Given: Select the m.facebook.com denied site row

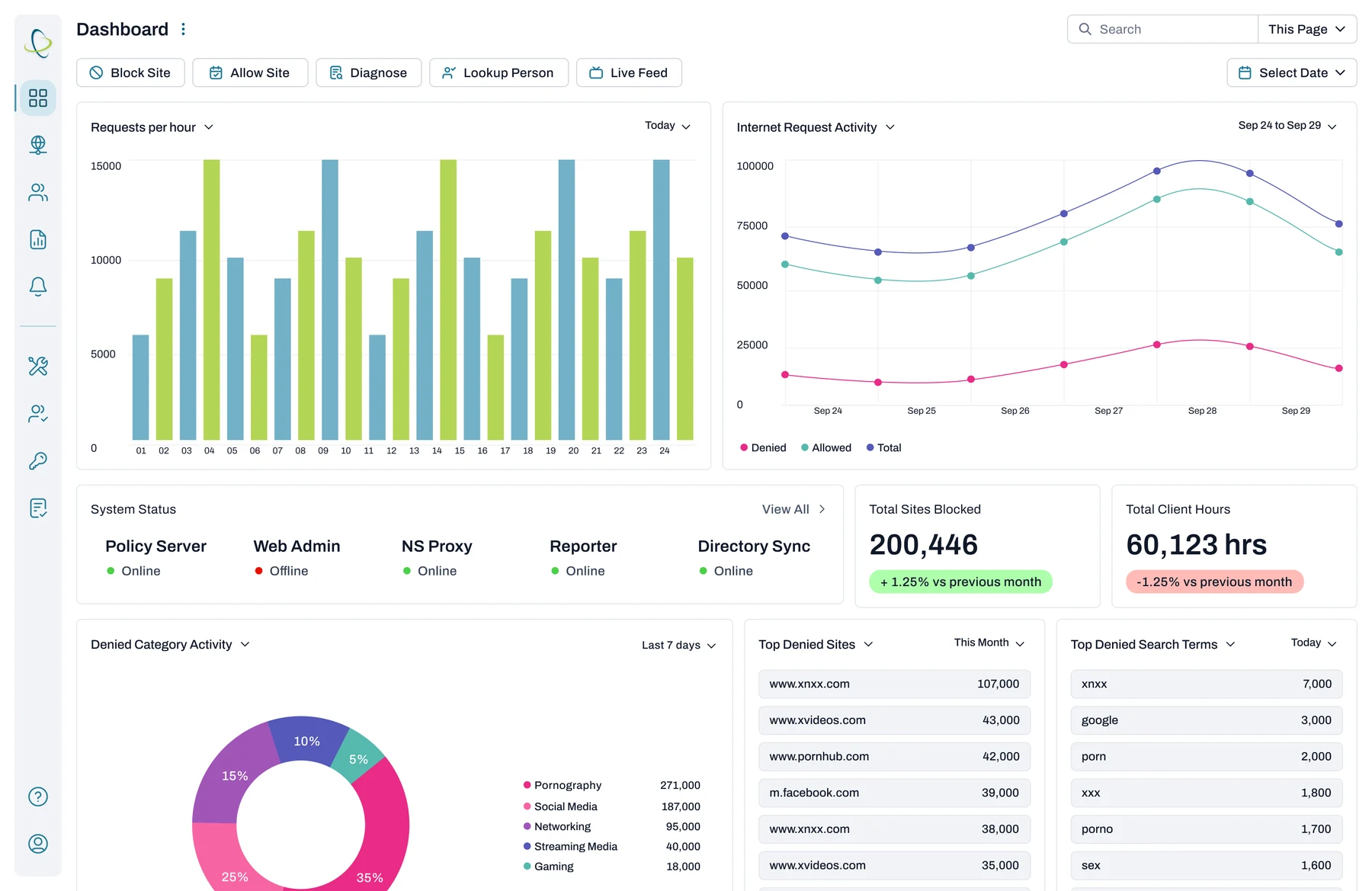Looking at the screenshot, I should click(894, 793).
